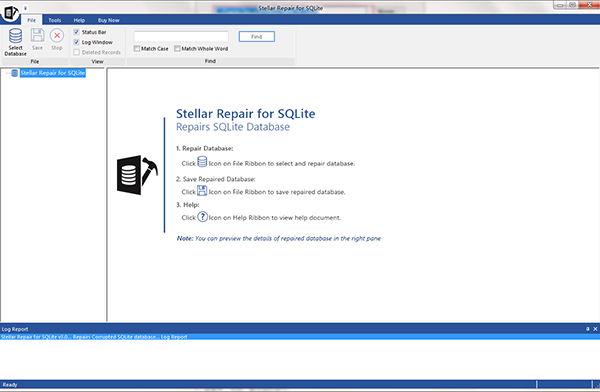Viewport: 600px width, 392px height.
Task: Click the pin icon on Log Report panel
Action: click(x=588, y=329)
